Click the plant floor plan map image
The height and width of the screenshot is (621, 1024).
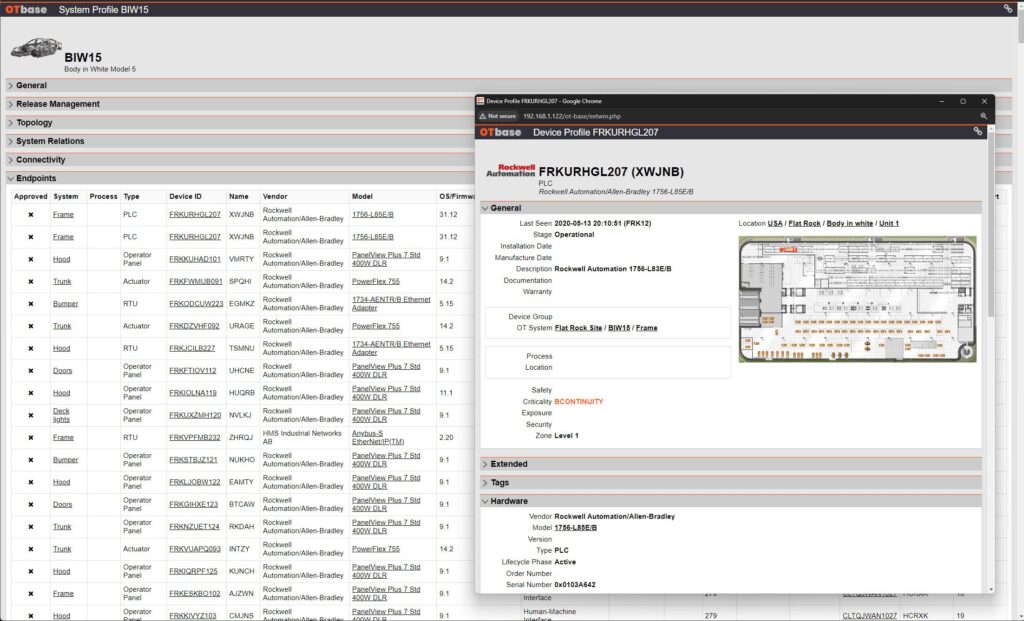(857, 298)
